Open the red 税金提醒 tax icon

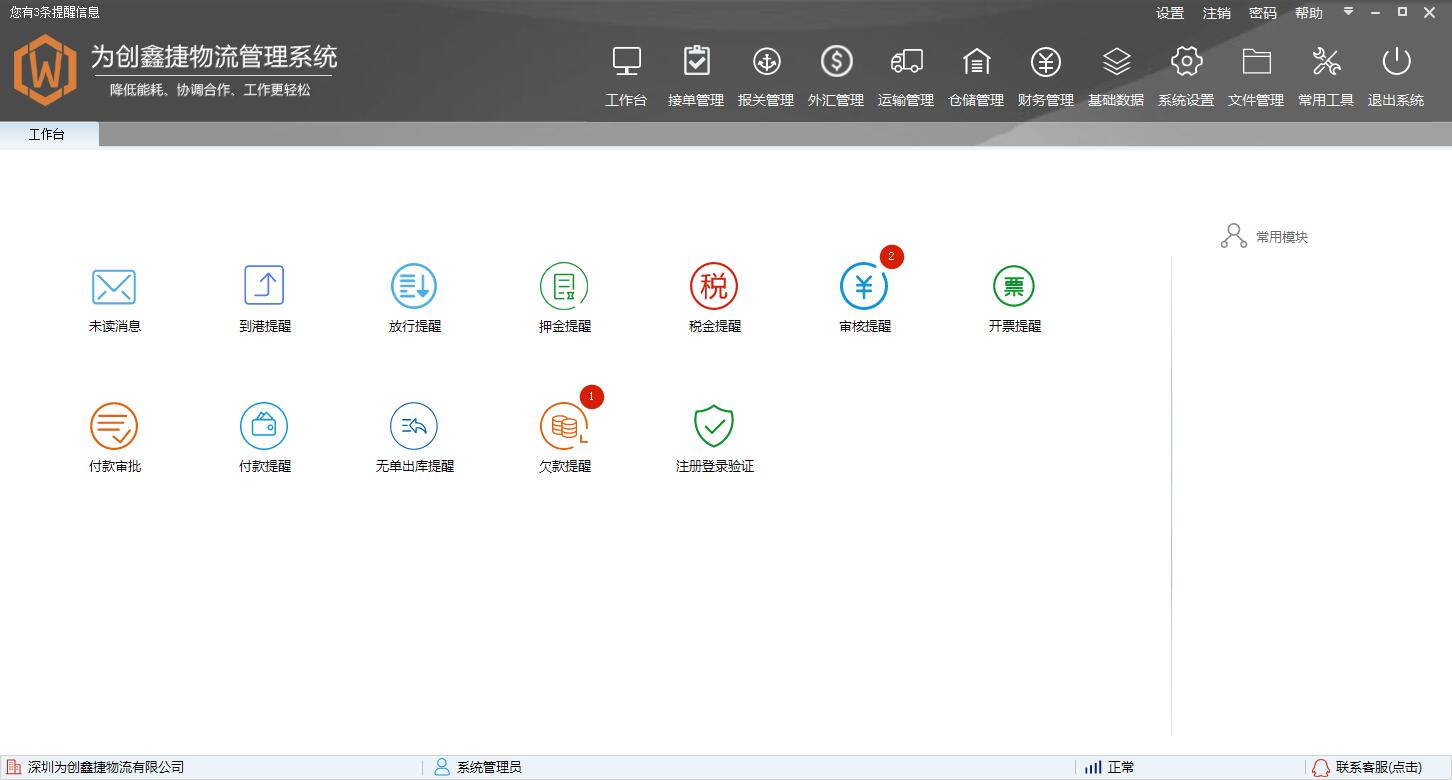pos(714,286)
